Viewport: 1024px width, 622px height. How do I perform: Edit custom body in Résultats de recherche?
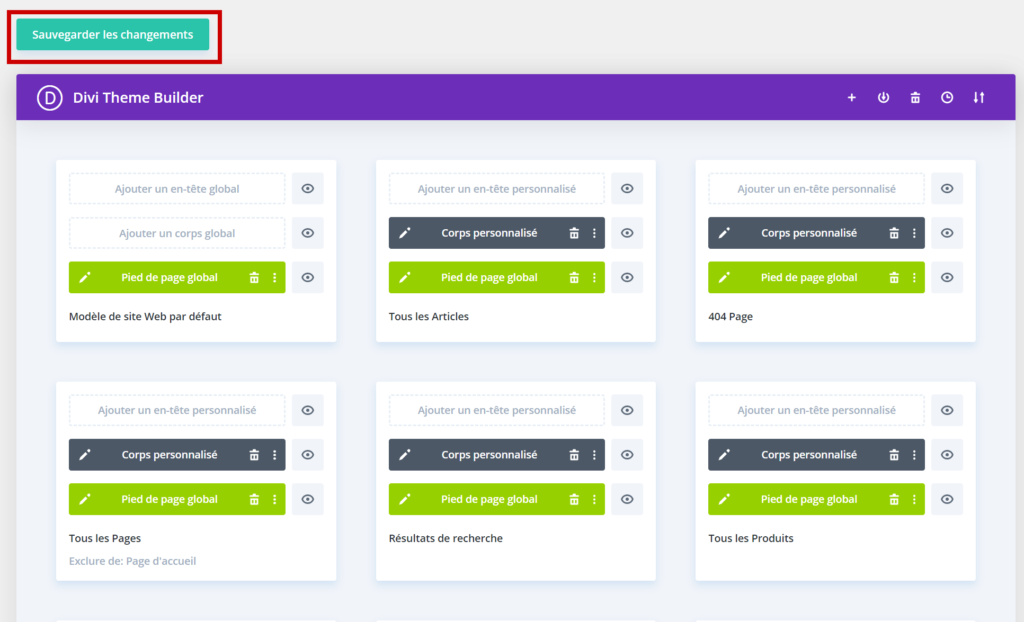click(405, 455)
